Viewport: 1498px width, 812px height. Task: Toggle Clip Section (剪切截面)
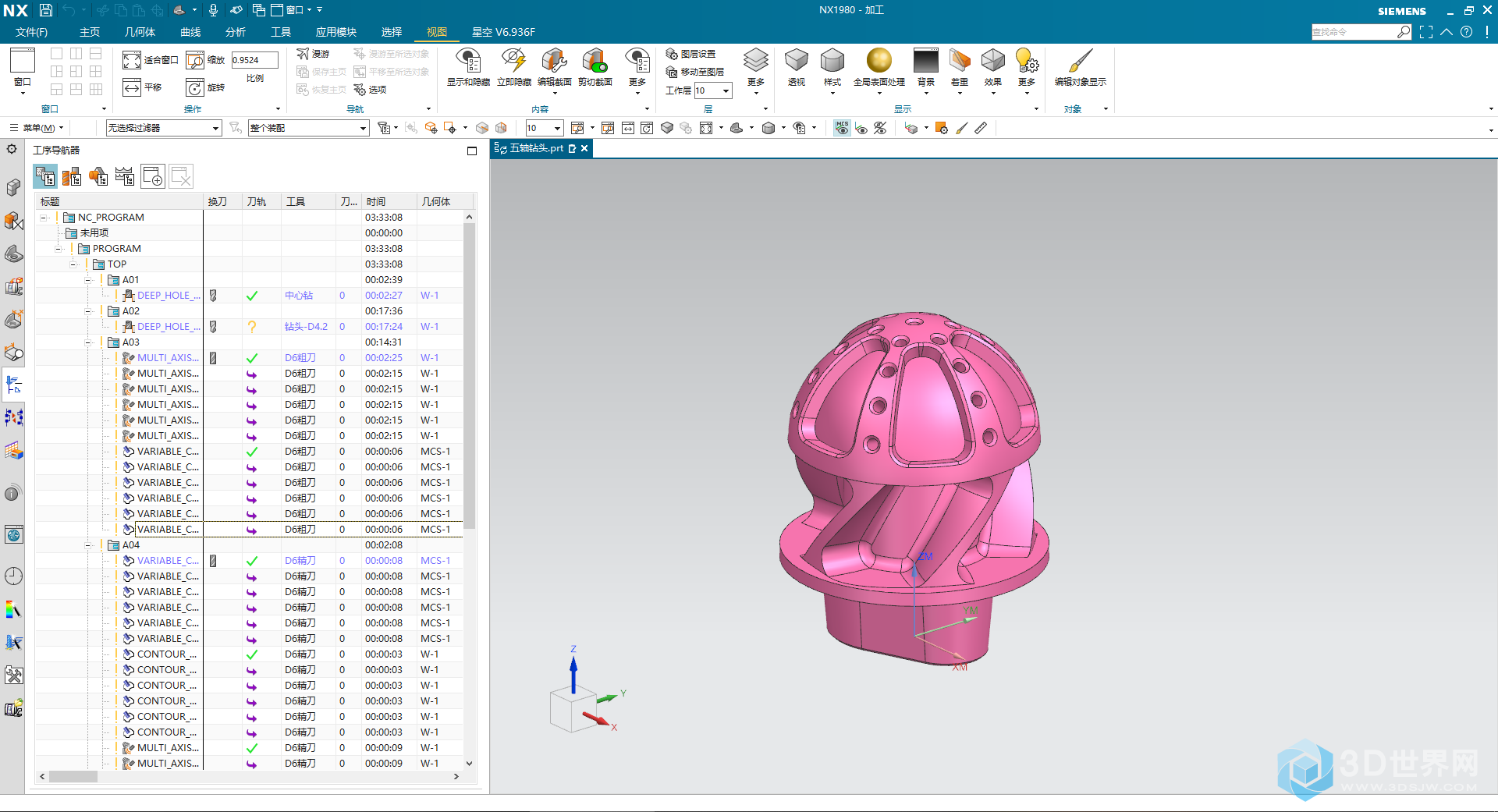click(595, 67)
